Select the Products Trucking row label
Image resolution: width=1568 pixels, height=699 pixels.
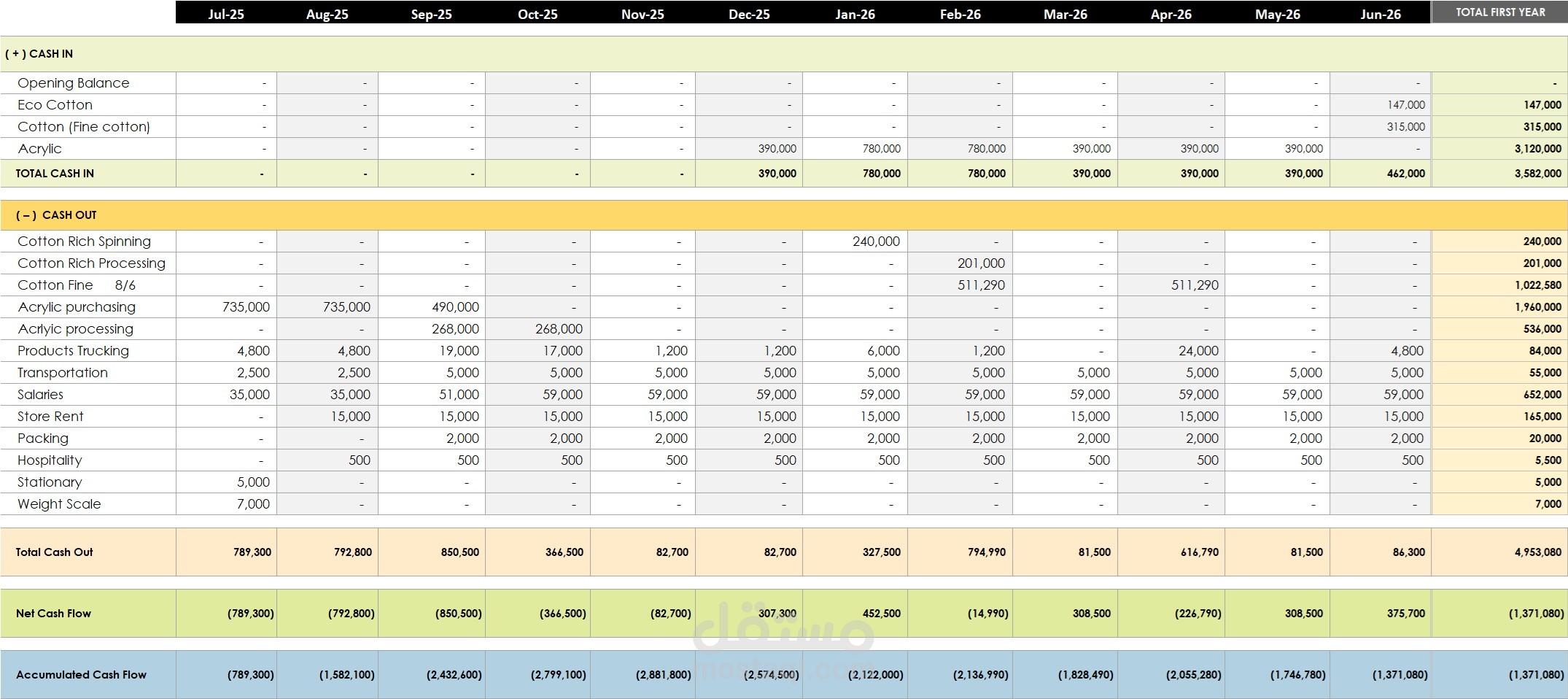tap(73, 351)
